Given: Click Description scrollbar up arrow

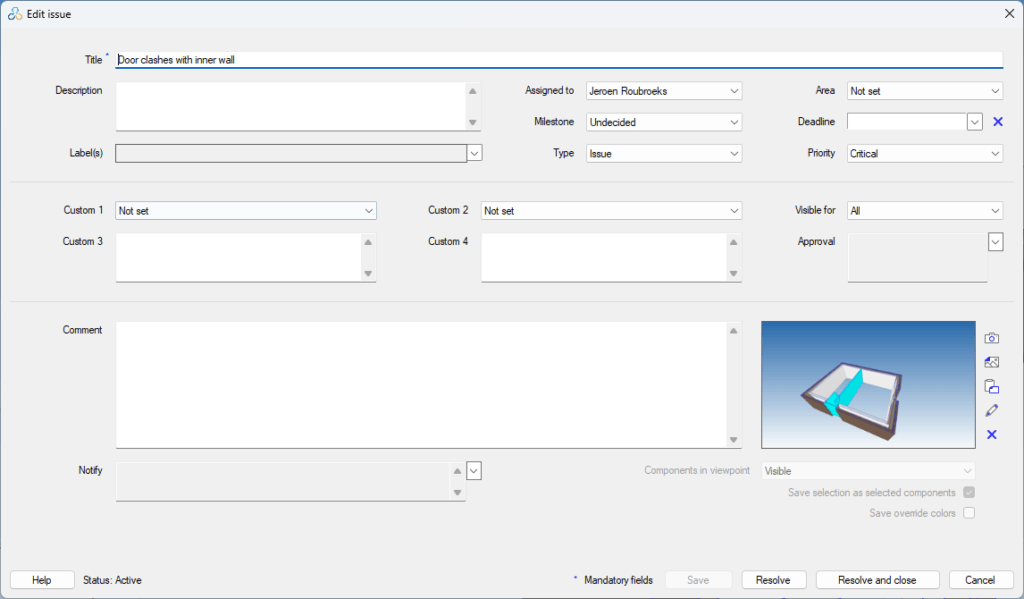Looking at the screenshot, I should click(473, 91).
